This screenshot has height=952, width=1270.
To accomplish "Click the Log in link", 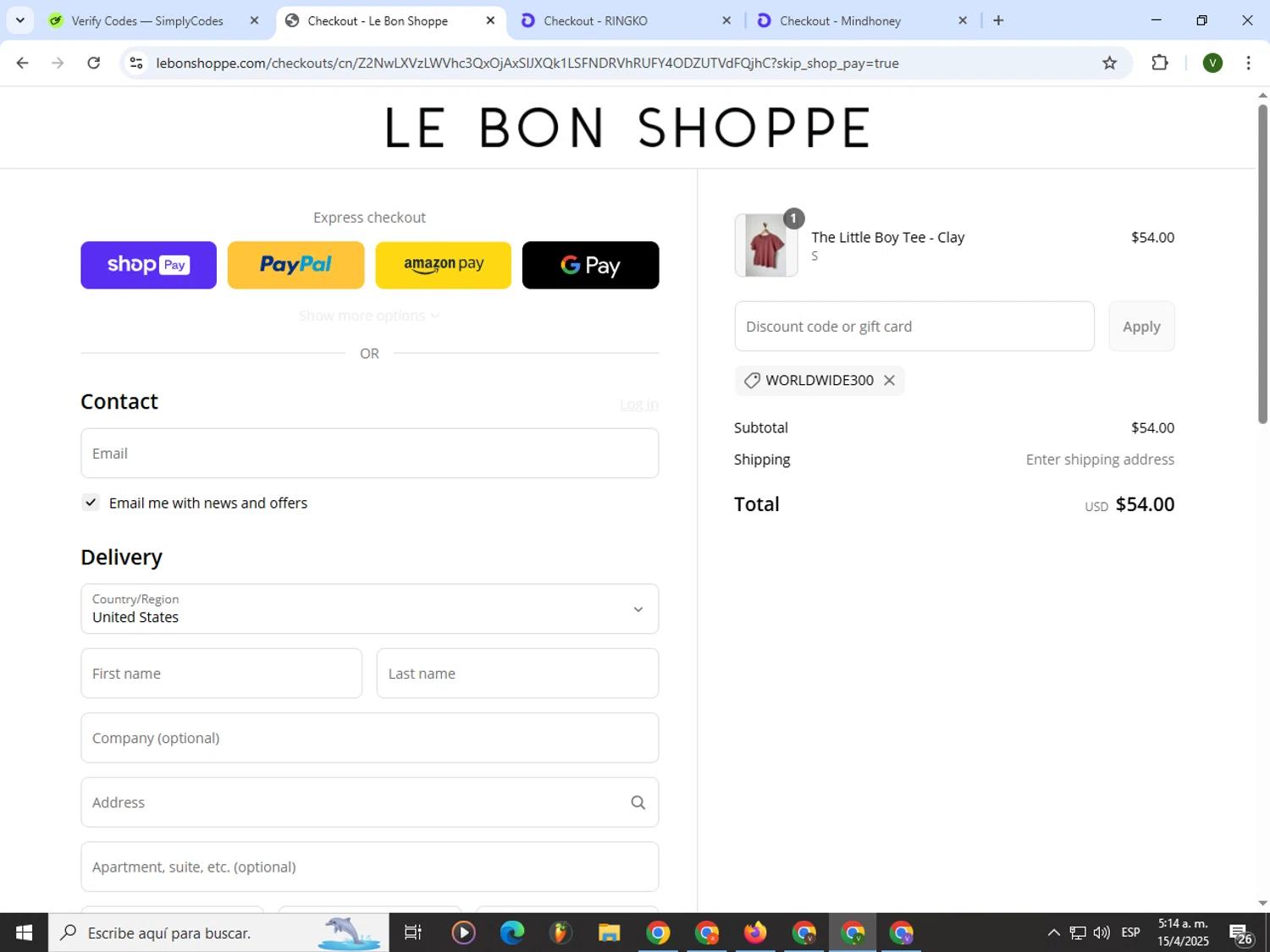I will click(638, 404).
